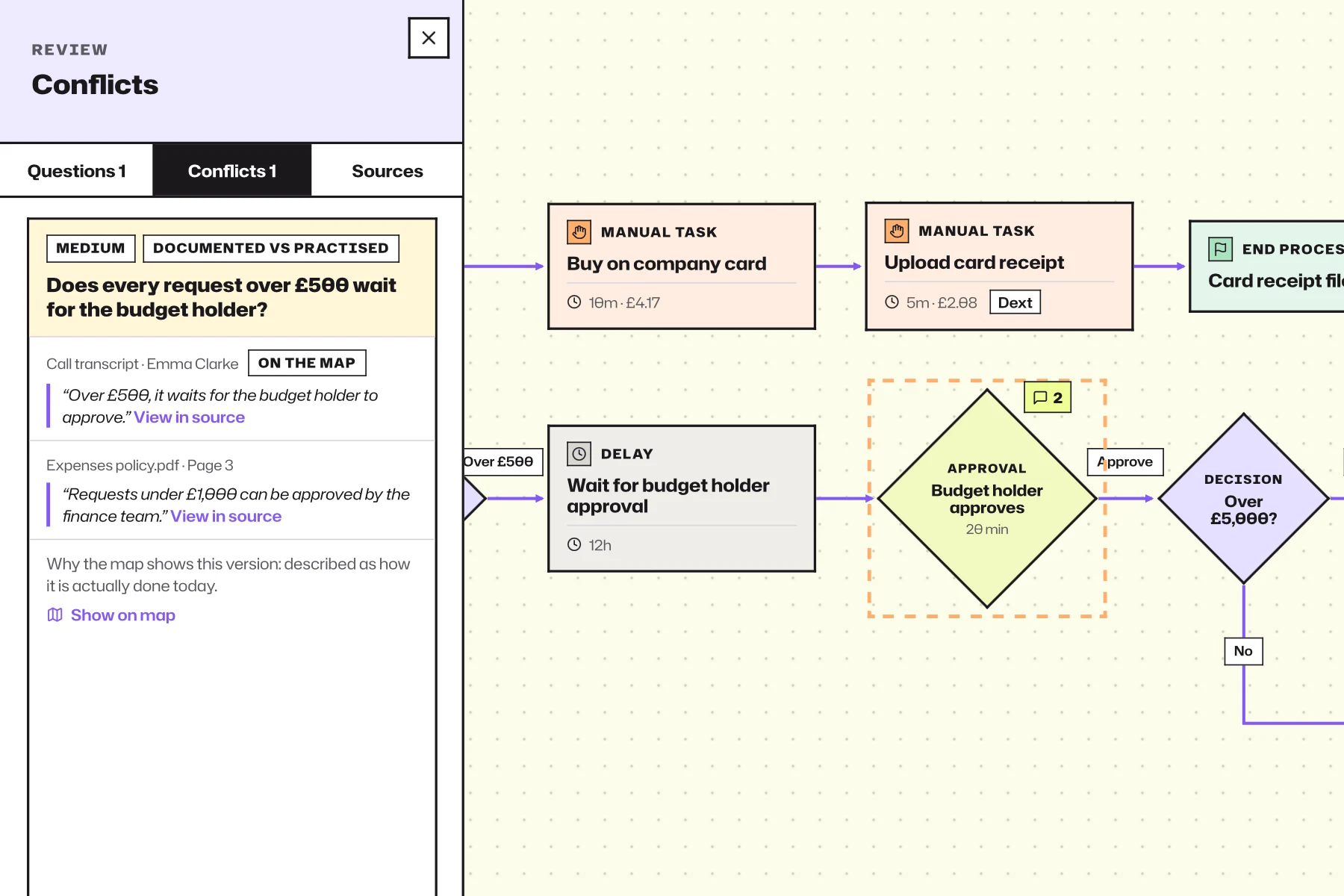Click the flag icon on End Process node
Image resolution: width=1344 pixels, height=896 pixels.
point(1221,249)
